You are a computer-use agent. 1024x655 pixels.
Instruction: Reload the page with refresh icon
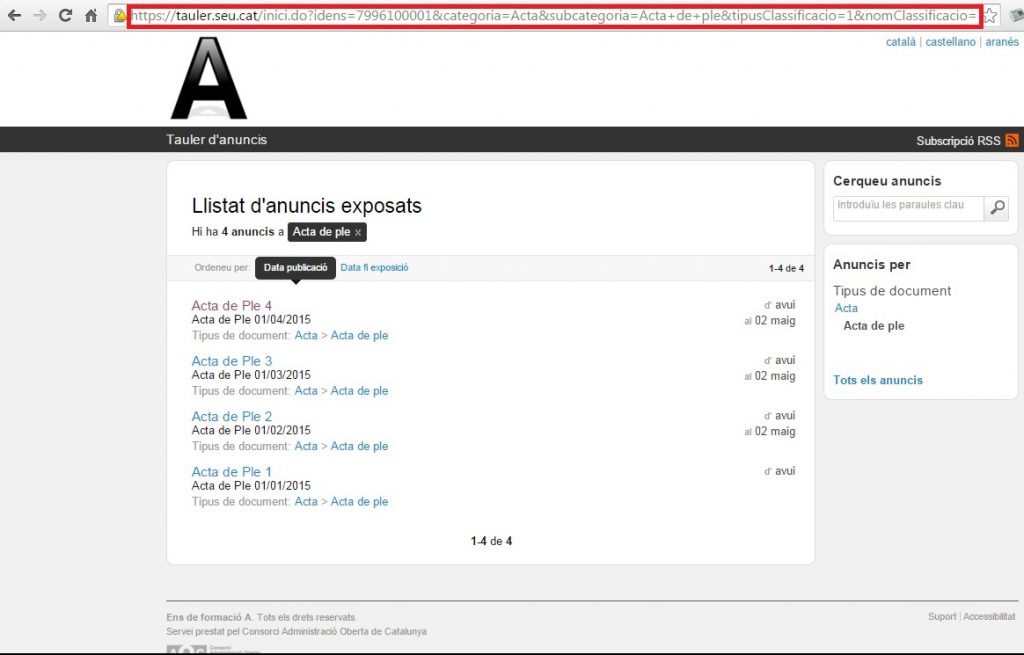65,16
